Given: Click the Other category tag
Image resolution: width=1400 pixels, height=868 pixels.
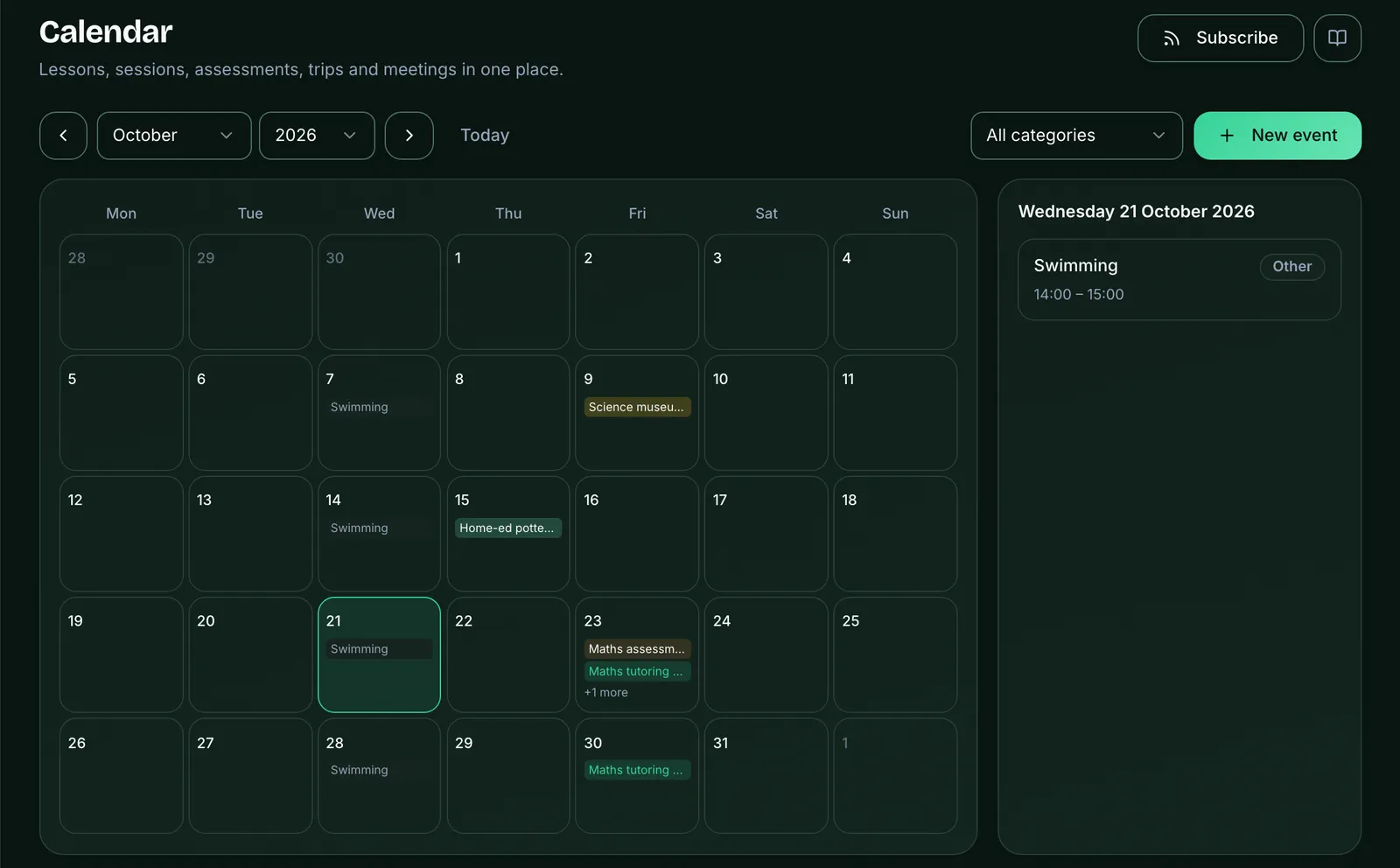Looking at the screenshot, I should [1292, 267].
